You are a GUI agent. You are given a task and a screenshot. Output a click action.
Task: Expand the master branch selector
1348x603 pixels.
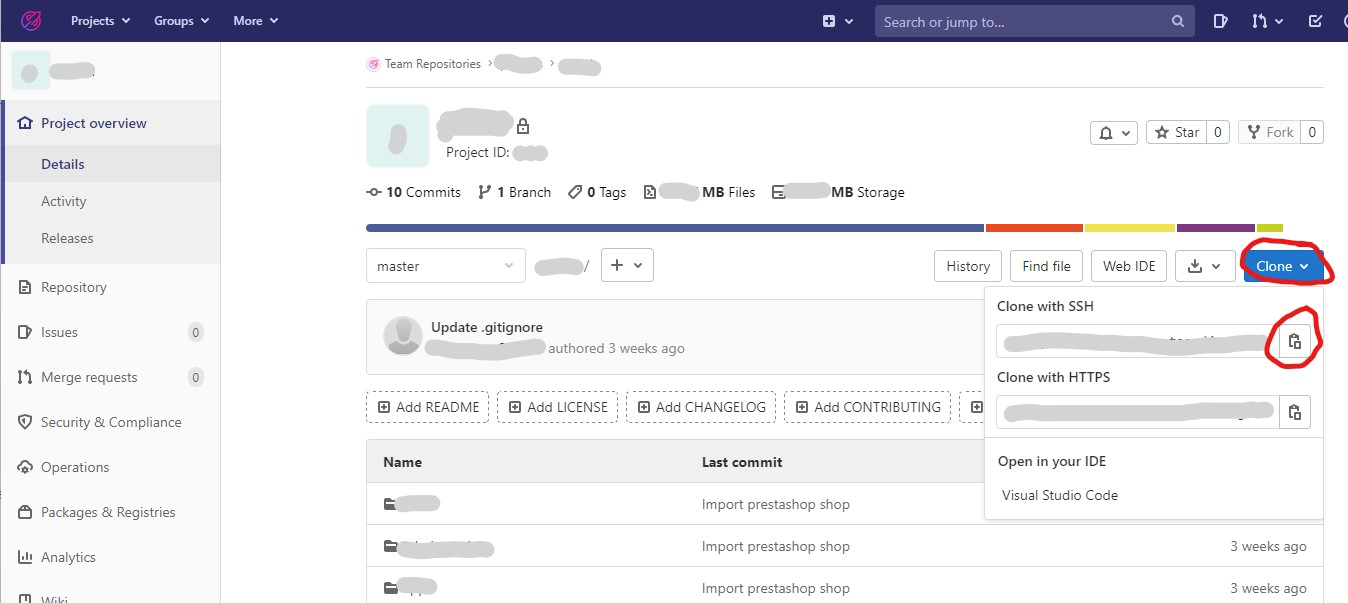click(445, 266)
